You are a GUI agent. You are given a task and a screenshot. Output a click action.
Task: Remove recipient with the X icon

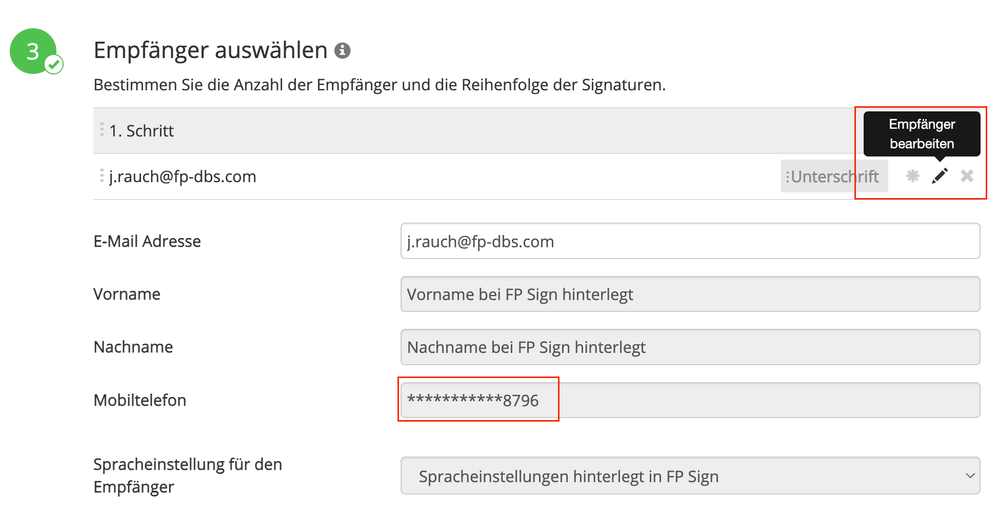(967, 176)
